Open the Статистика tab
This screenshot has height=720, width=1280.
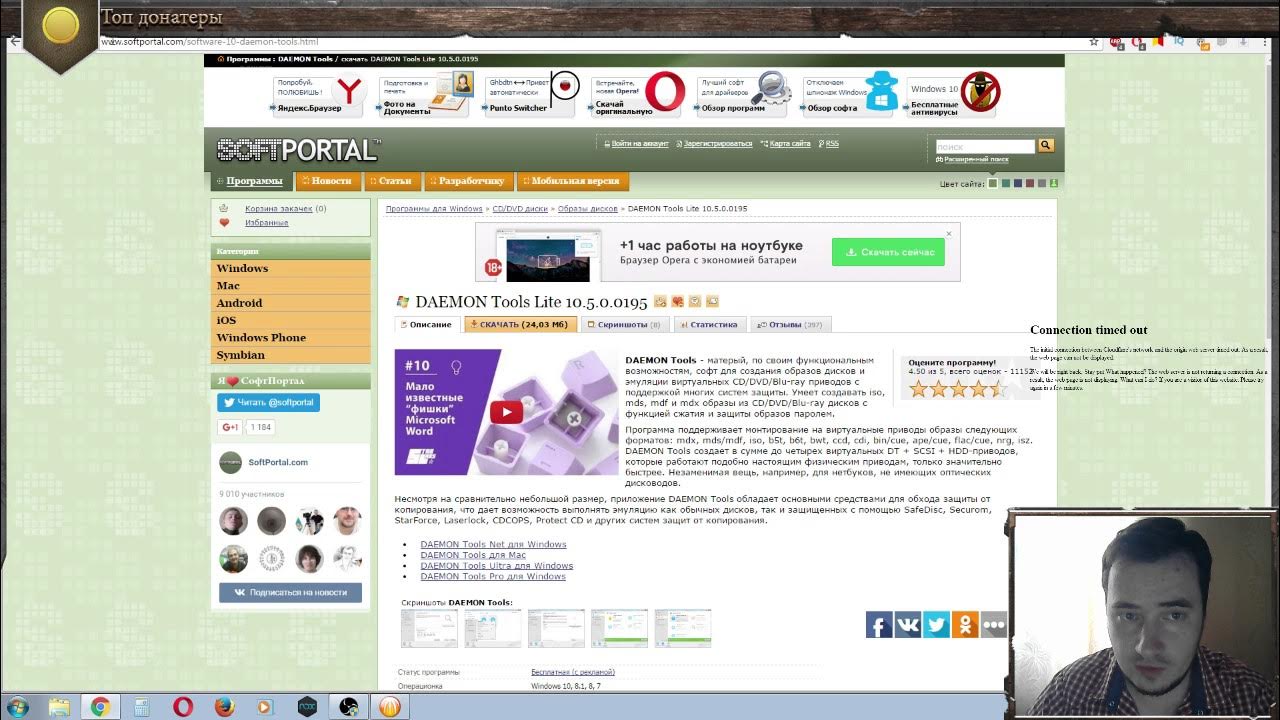[709, 324]
